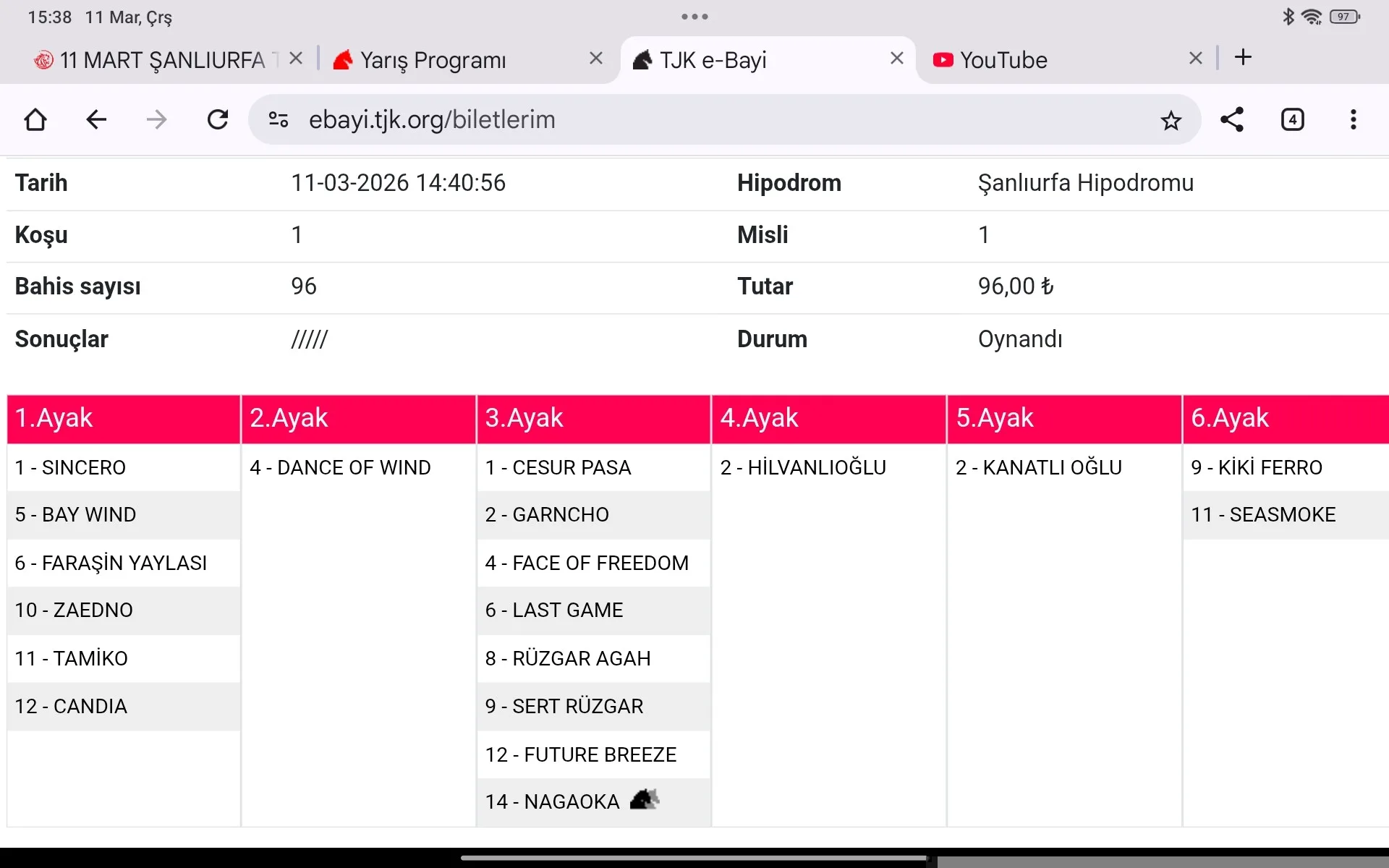Close the Yarış Programı tab
This screenshot has height=868, width=1389.
pos(596,59)
